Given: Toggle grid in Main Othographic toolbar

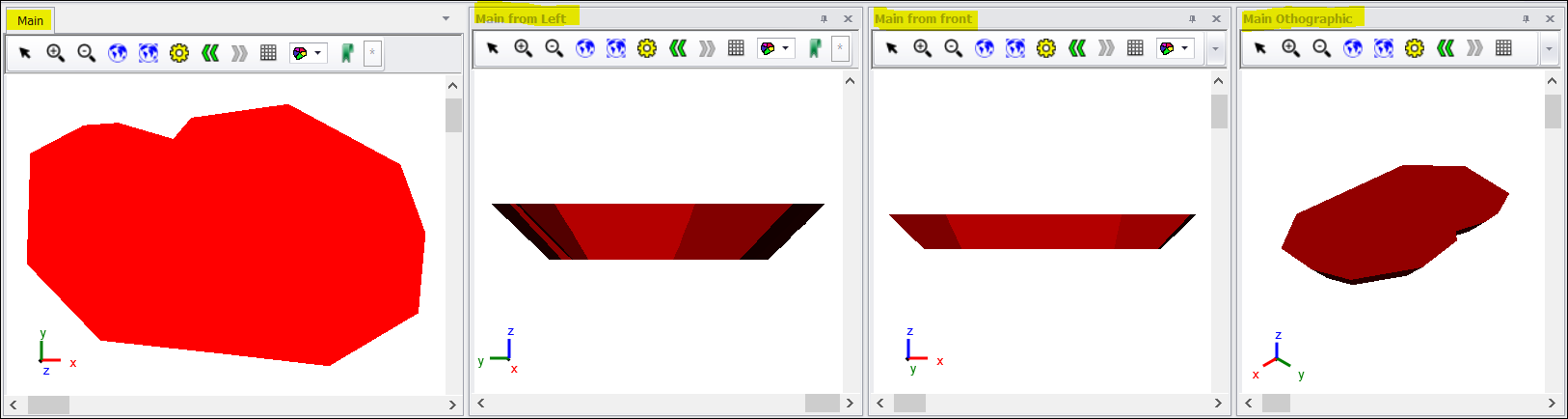Looking at the screenshot, I should pos(1503,48).
